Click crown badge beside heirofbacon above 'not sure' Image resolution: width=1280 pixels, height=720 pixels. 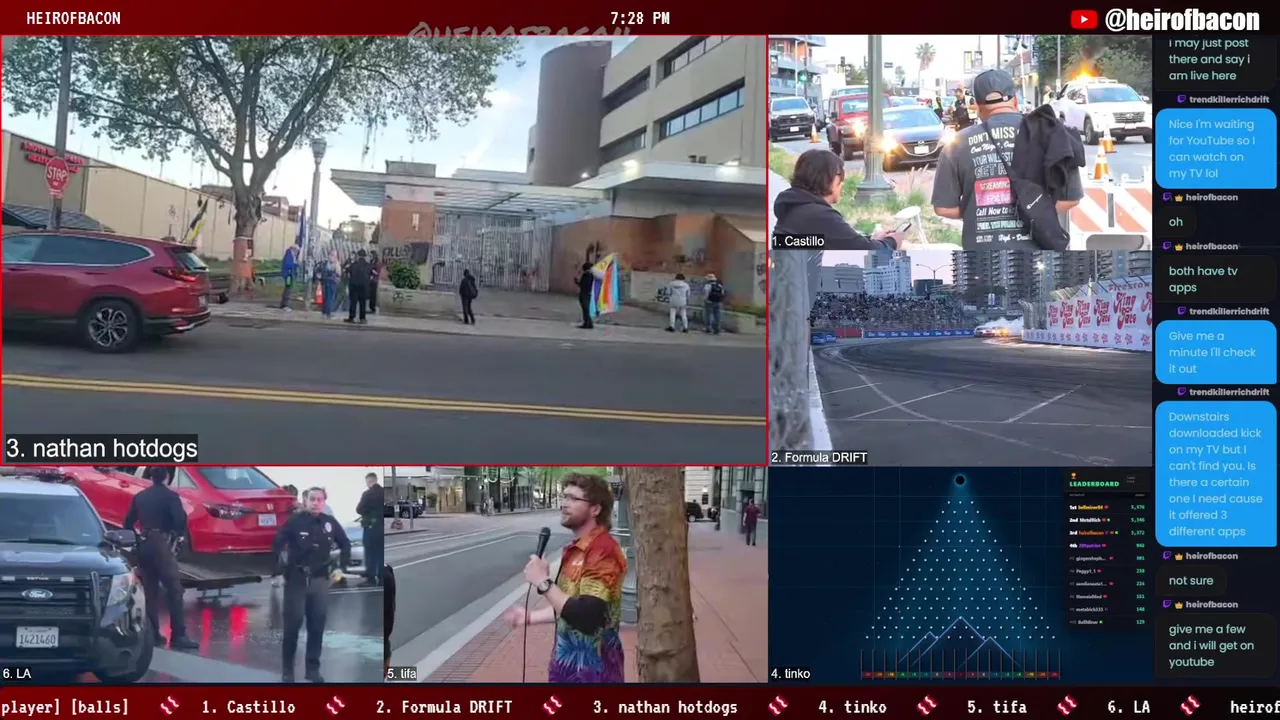1178,556
